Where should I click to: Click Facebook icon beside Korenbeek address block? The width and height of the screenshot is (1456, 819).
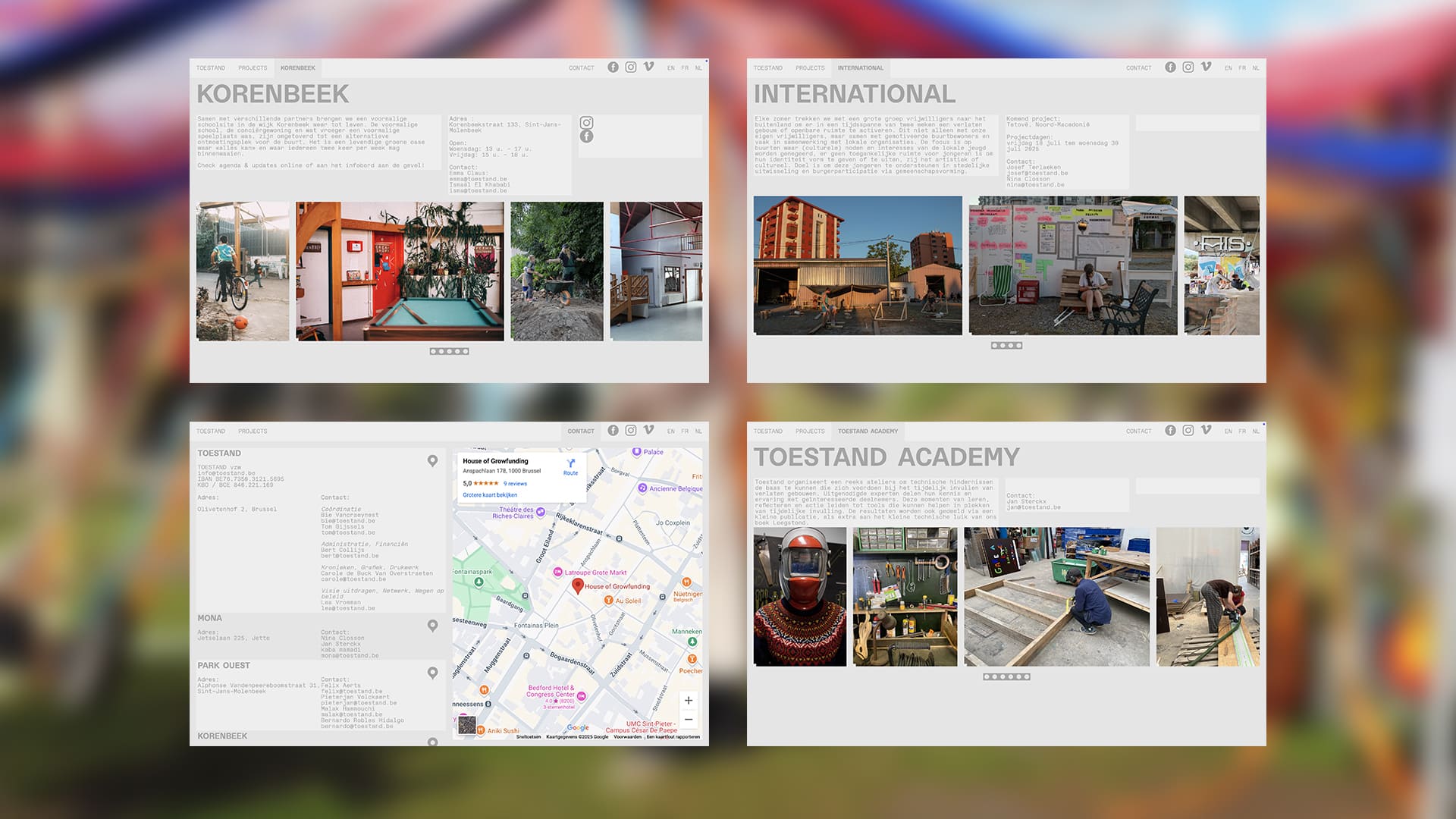(586, 136)
